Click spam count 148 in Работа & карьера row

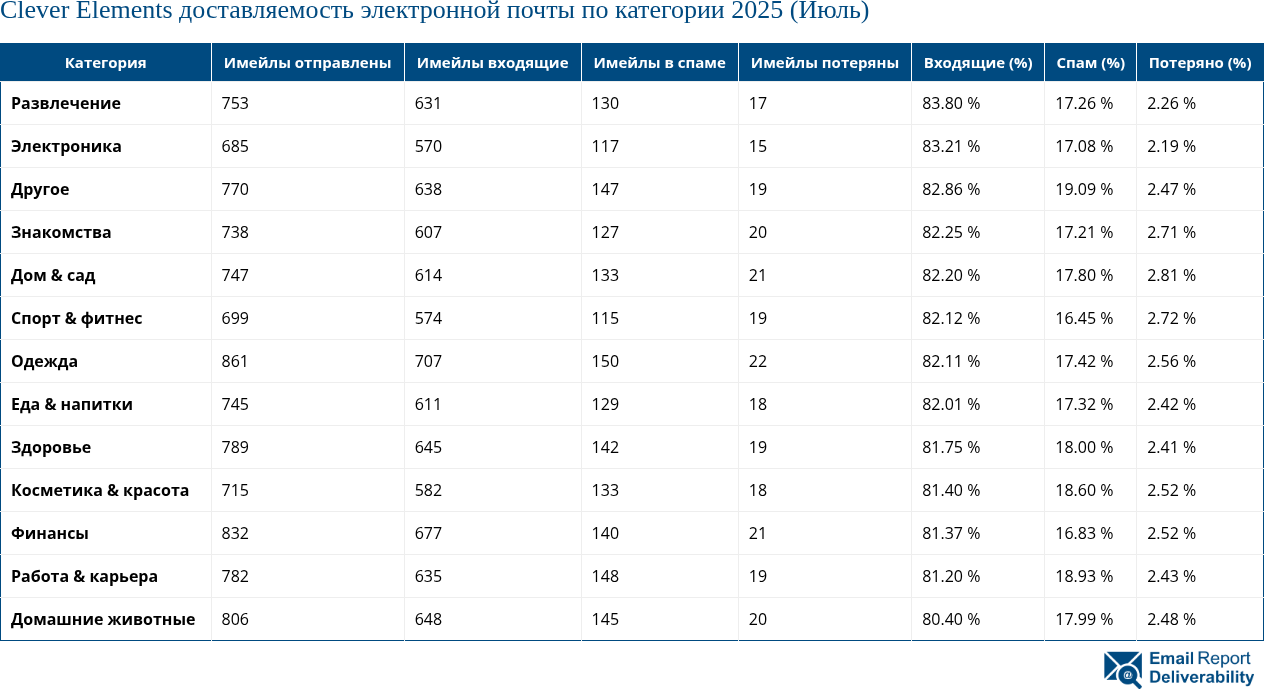[x=605, y=576]
